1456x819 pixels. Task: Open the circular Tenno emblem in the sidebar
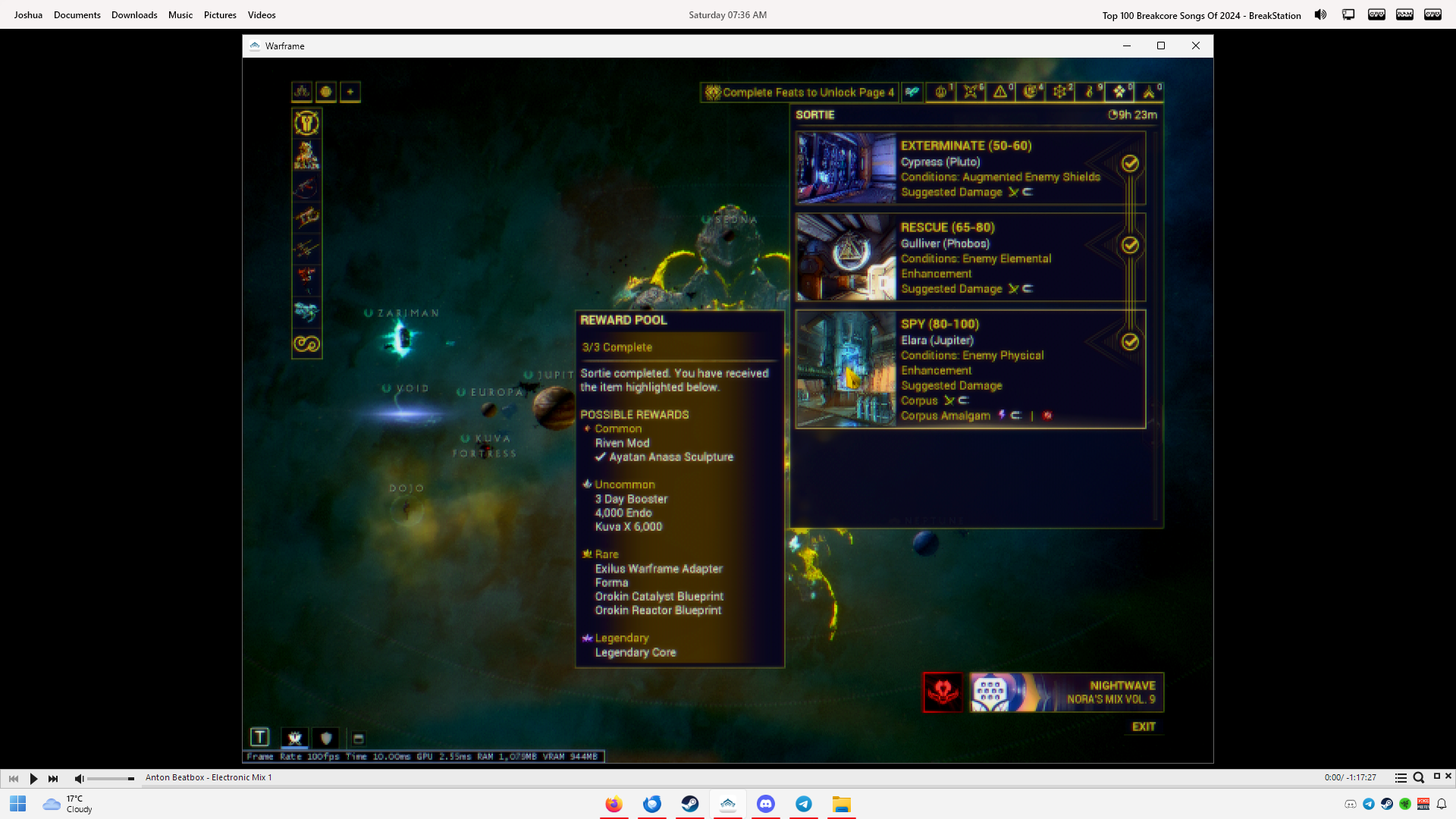[x=306, y=123]
